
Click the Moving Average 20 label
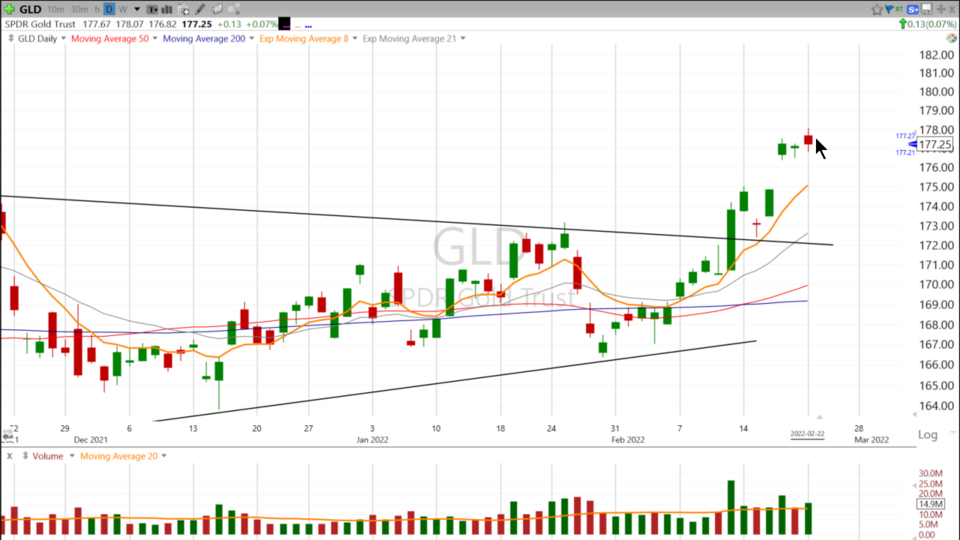click(x=119, y=456)
